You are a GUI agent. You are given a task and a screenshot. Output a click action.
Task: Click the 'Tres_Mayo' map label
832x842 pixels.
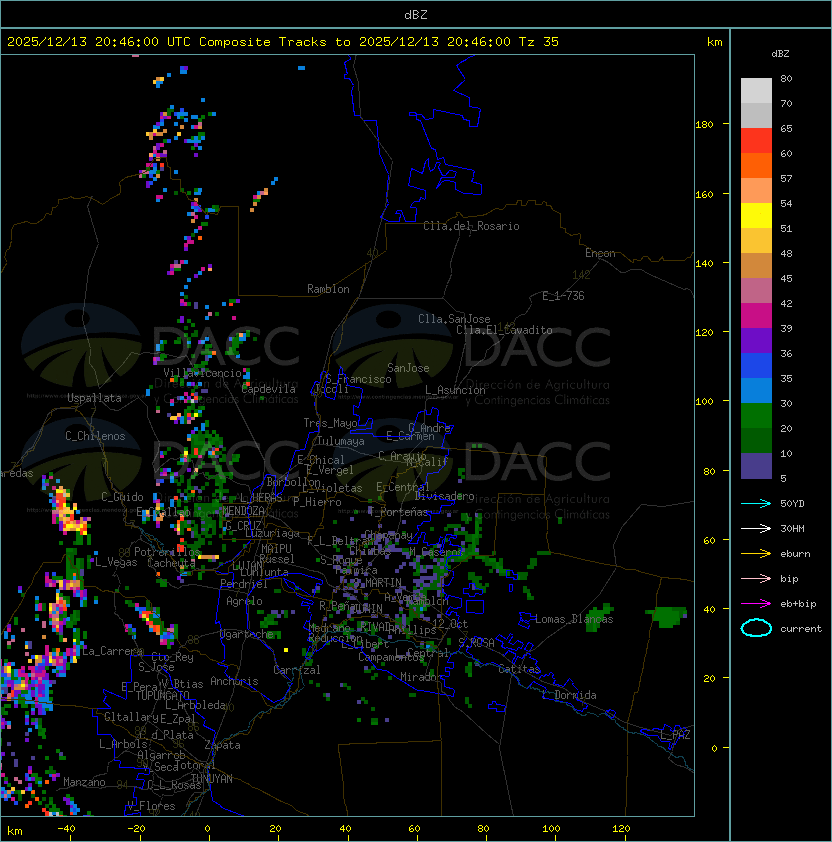[330, 423]
